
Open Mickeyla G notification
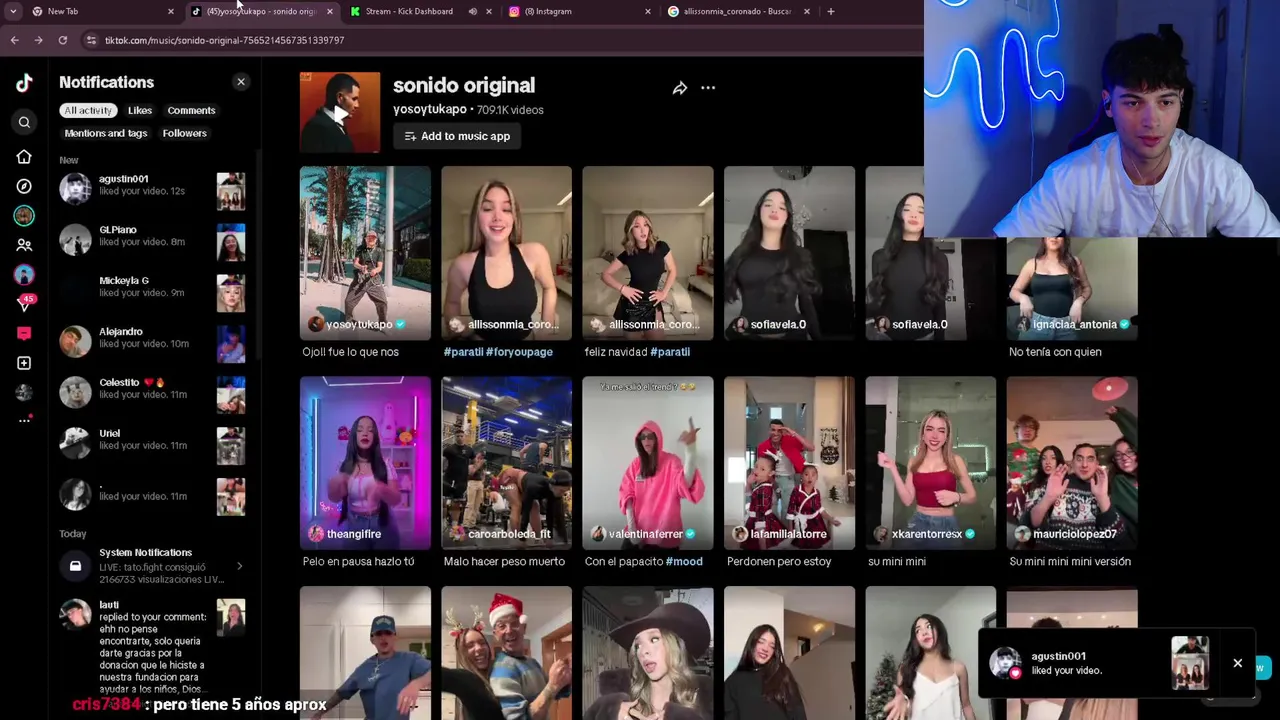click(x=152, y=290)
